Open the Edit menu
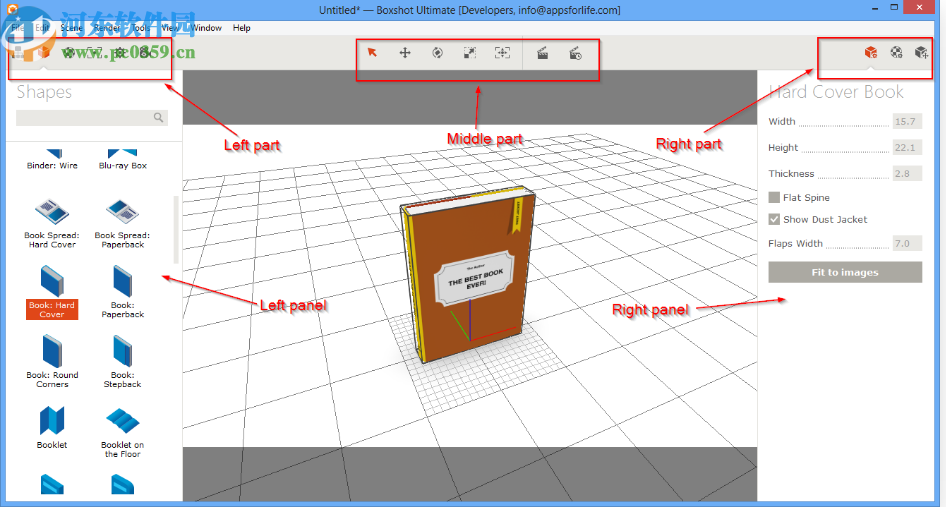 pos(42,28)
